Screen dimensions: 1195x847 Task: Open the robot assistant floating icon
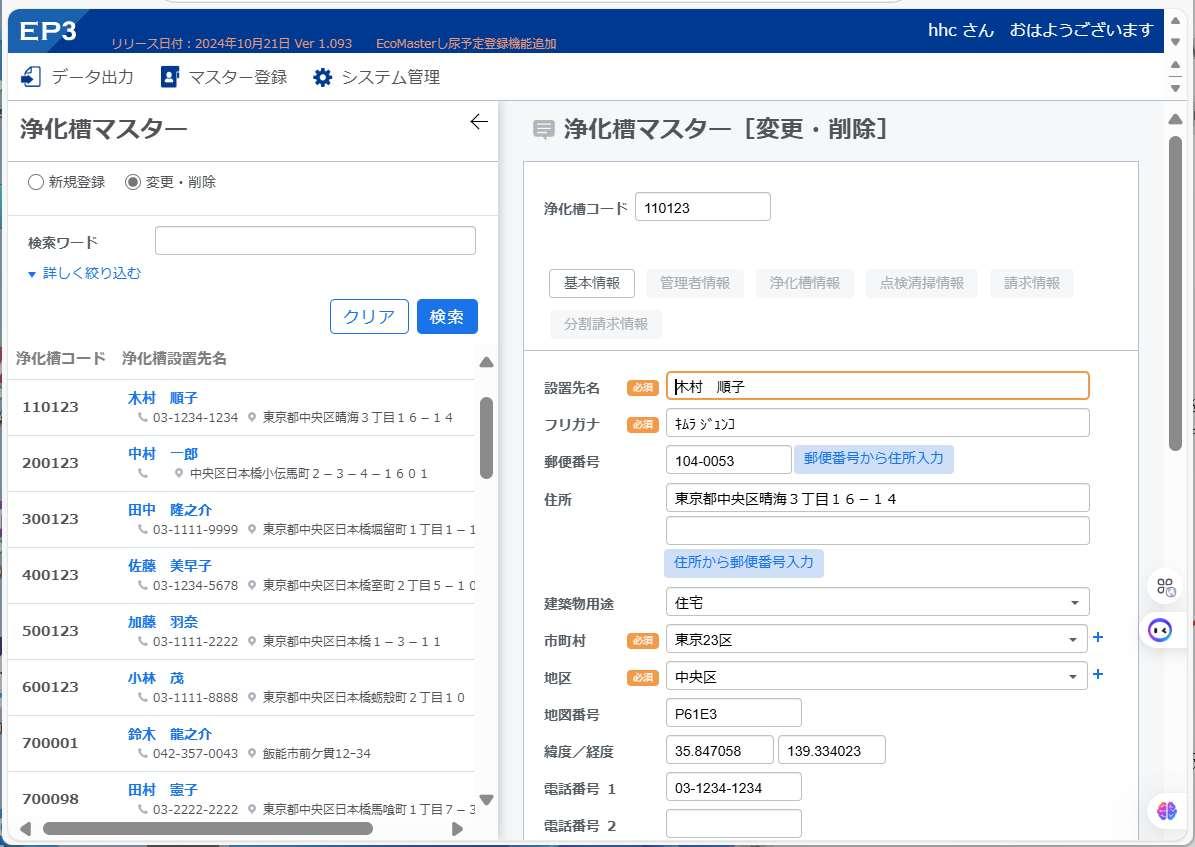1159,630
